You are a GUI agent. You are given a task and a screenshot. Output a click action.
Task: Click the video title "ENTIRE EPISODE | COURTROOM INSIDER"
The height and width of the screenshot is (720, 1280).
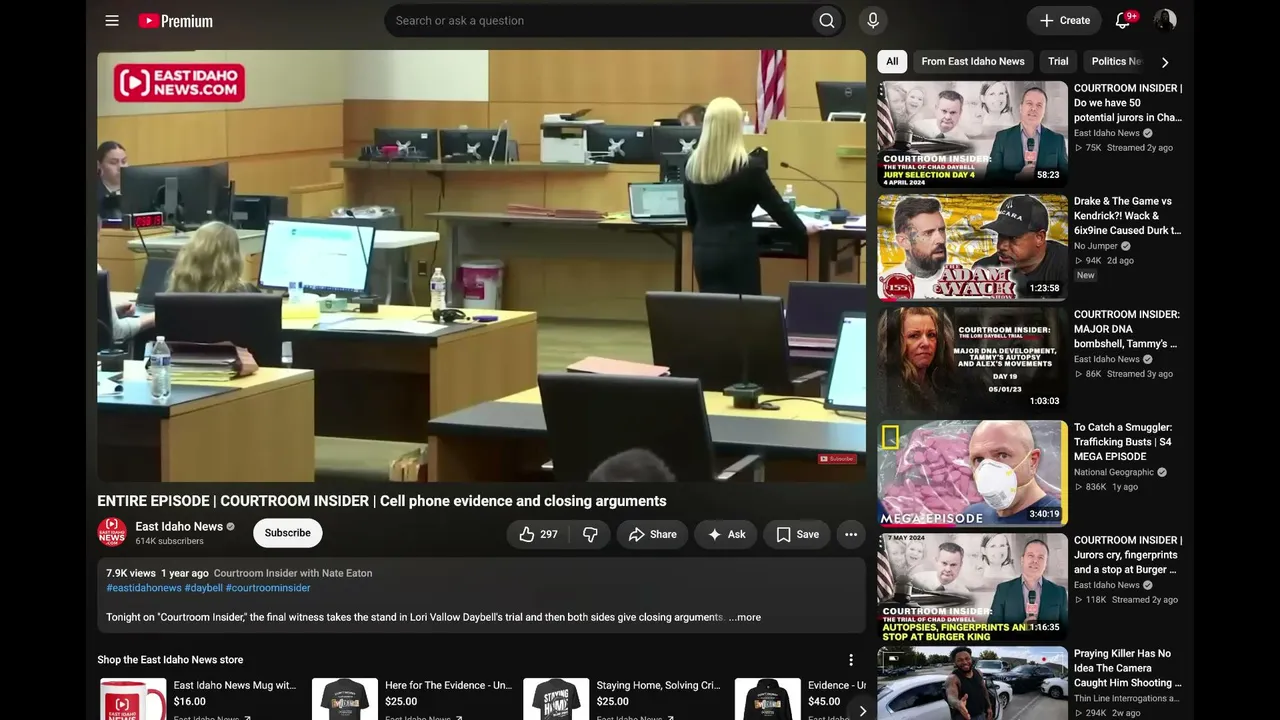tap(382, 501)
